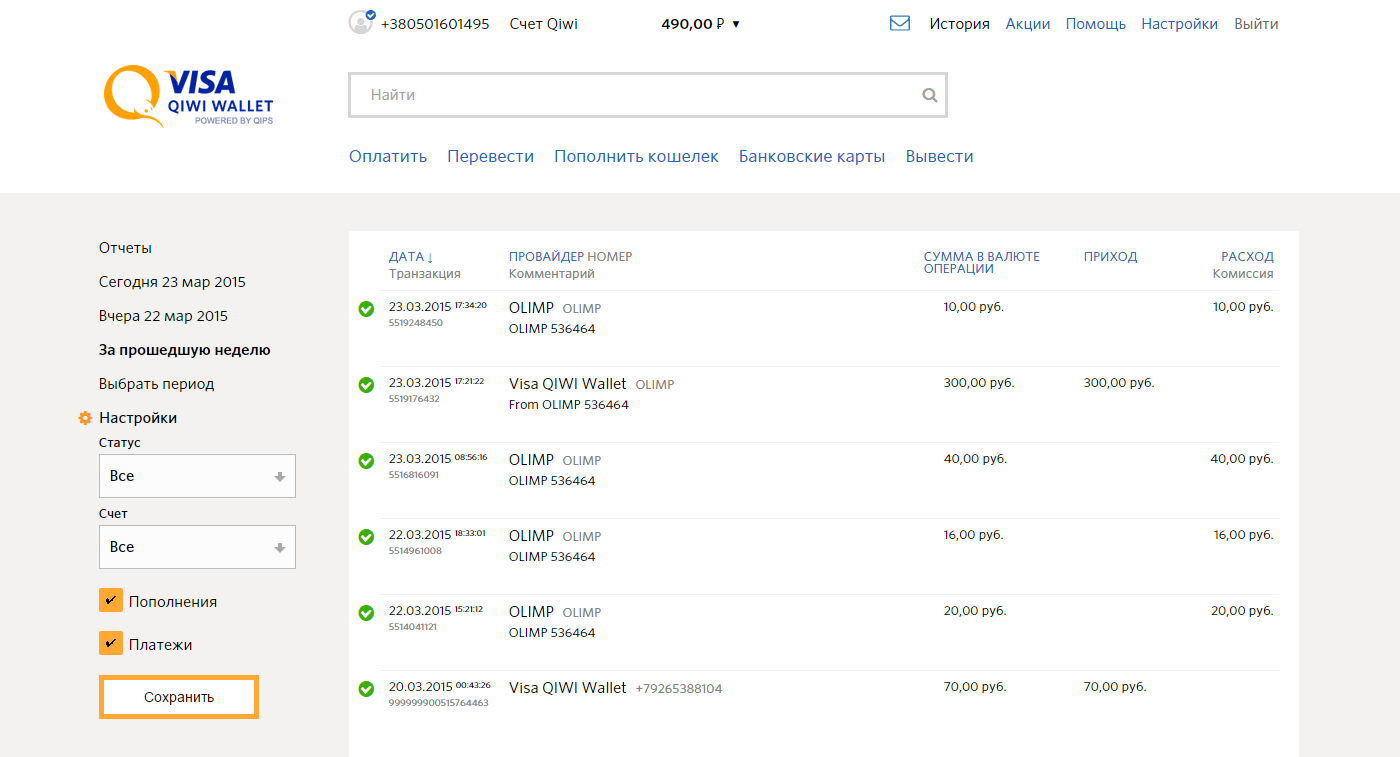Click 16,00 руб. in РАСХОД column
Image resolution: width=1400 pixels, height=757 pixels.
point(1244,535)
